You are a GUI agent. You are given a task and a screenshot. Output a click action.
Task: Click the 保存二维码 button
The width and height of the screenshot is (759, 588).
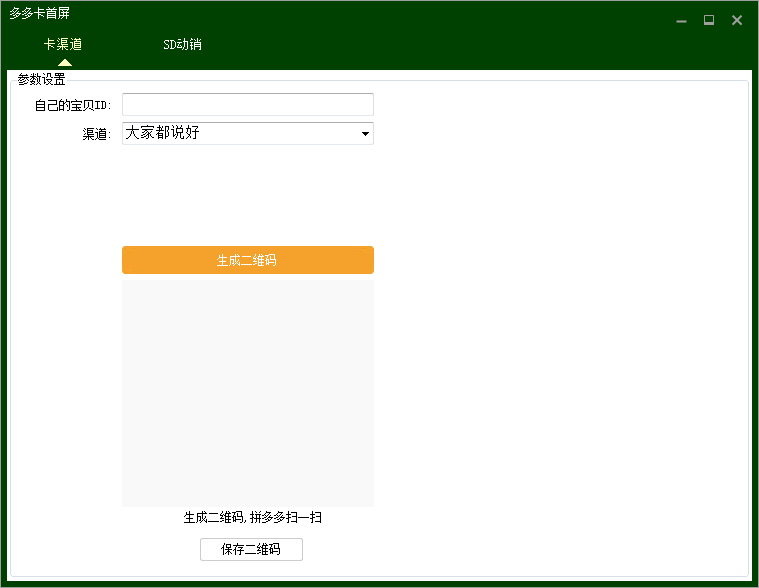click(251, 549)
